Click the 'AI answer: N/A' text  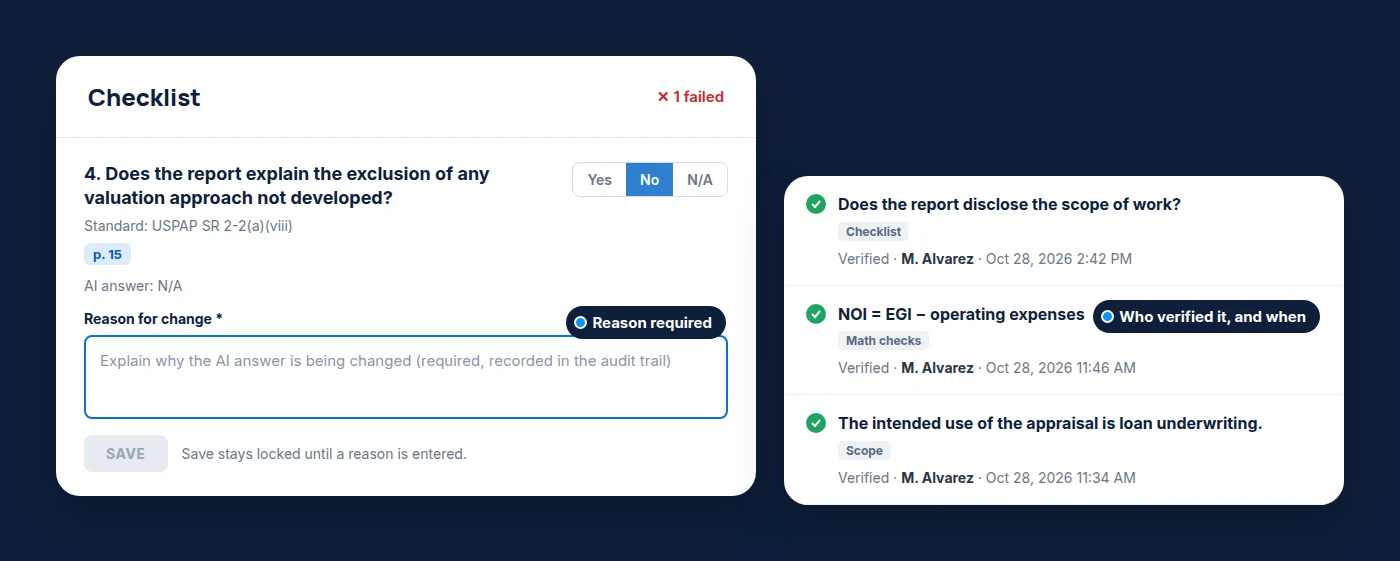[x=133, y=286]
